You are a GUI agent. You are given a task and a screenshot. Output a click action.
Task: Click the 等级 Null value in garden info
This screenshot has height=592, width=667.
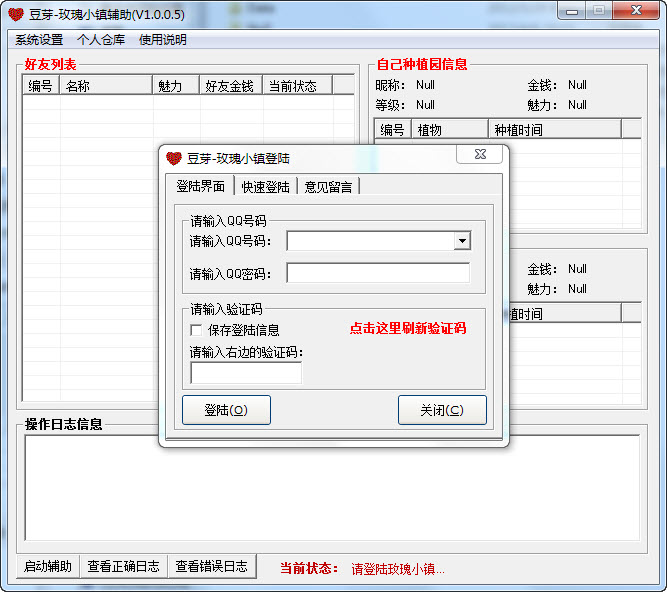point(425,105)
